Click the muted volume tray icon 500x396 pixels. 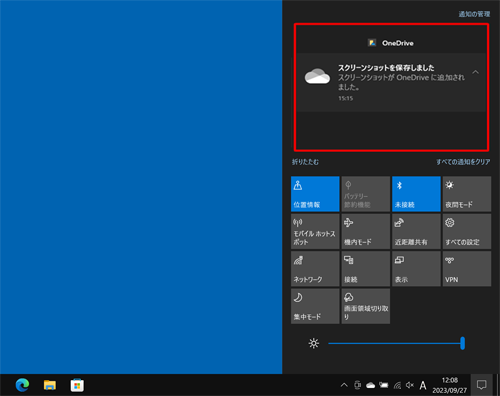(410, 385)
